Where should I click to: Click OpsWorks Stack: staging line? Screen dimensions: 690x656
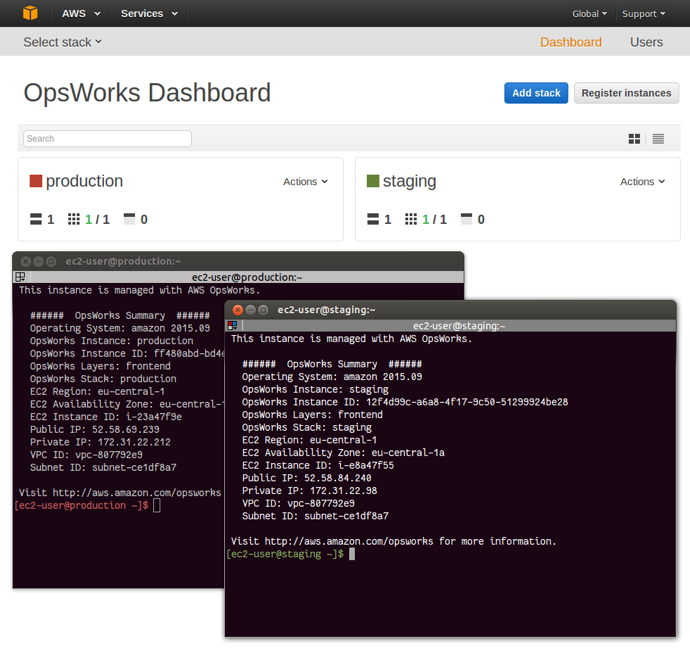[x=307, y=427]
